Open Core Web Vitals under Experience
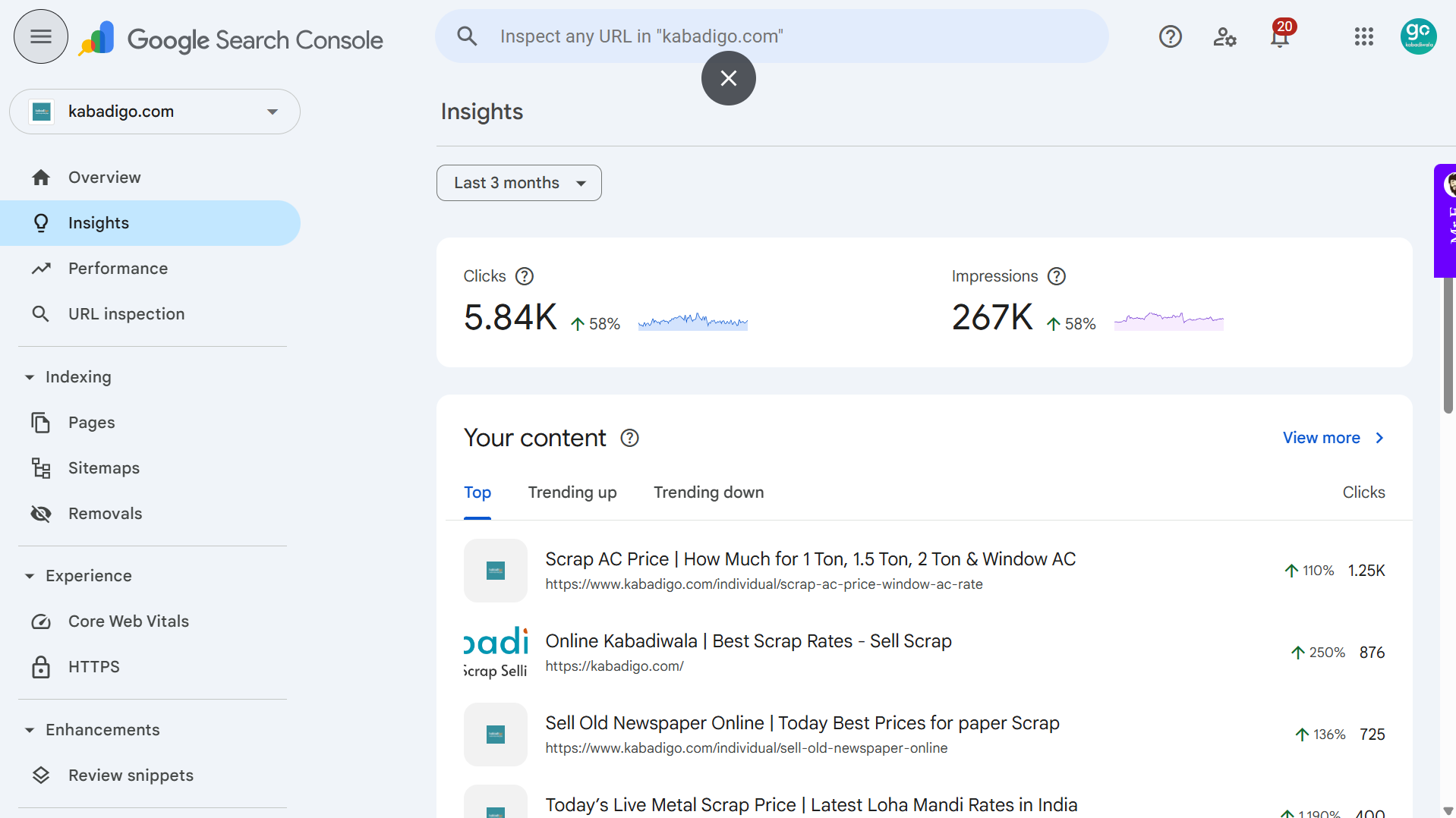 click(128, 621)
